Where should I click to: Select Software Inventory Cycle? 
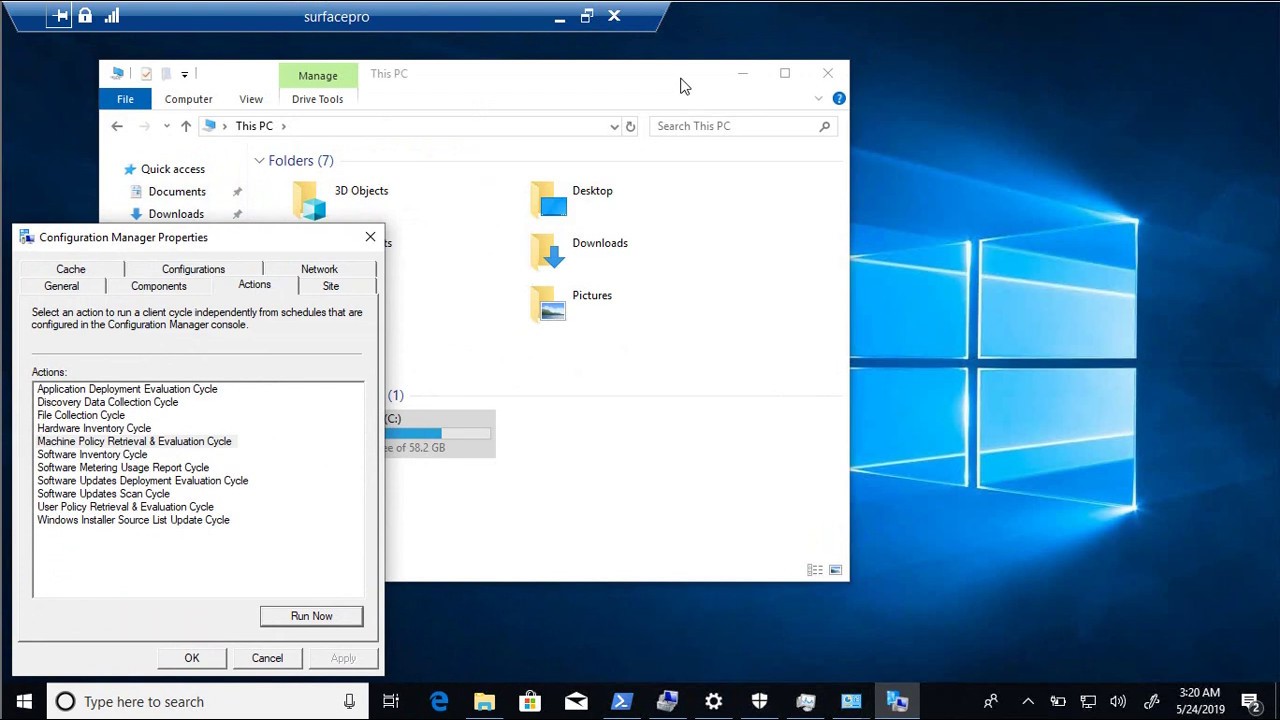(x=92, y=454)
